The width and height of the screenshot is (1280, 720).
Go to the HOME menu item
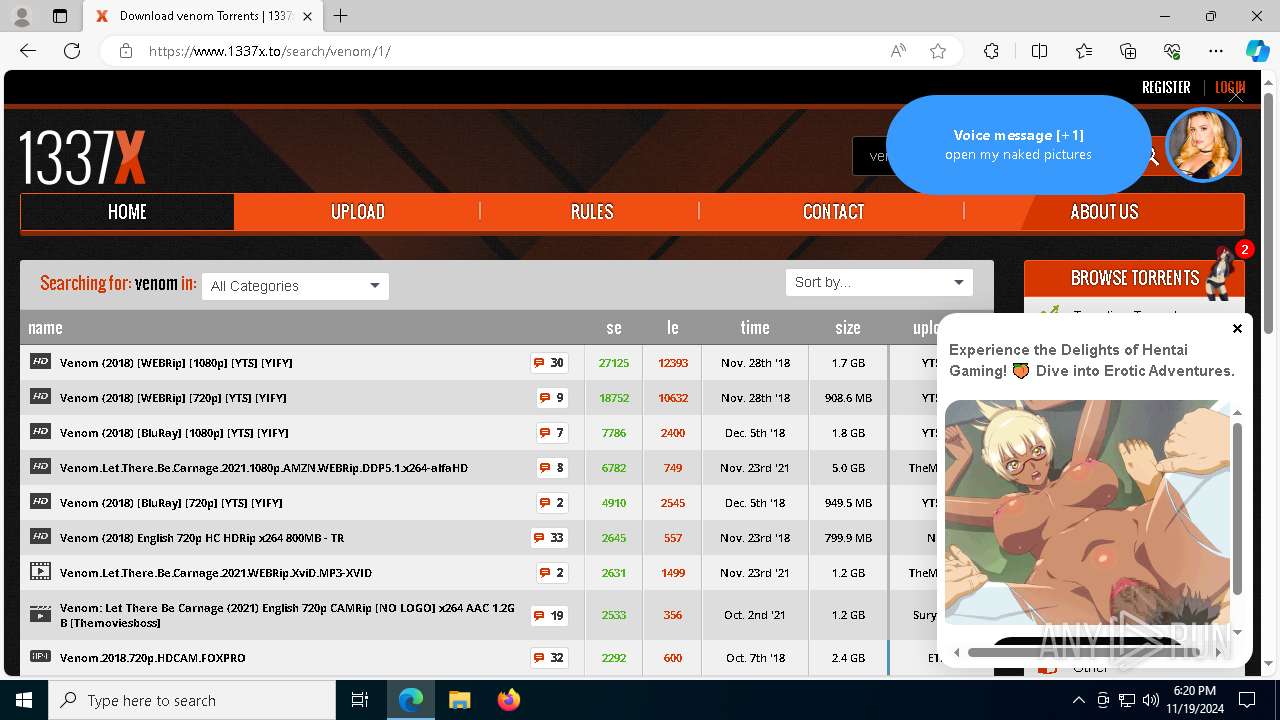pos(127,211)
